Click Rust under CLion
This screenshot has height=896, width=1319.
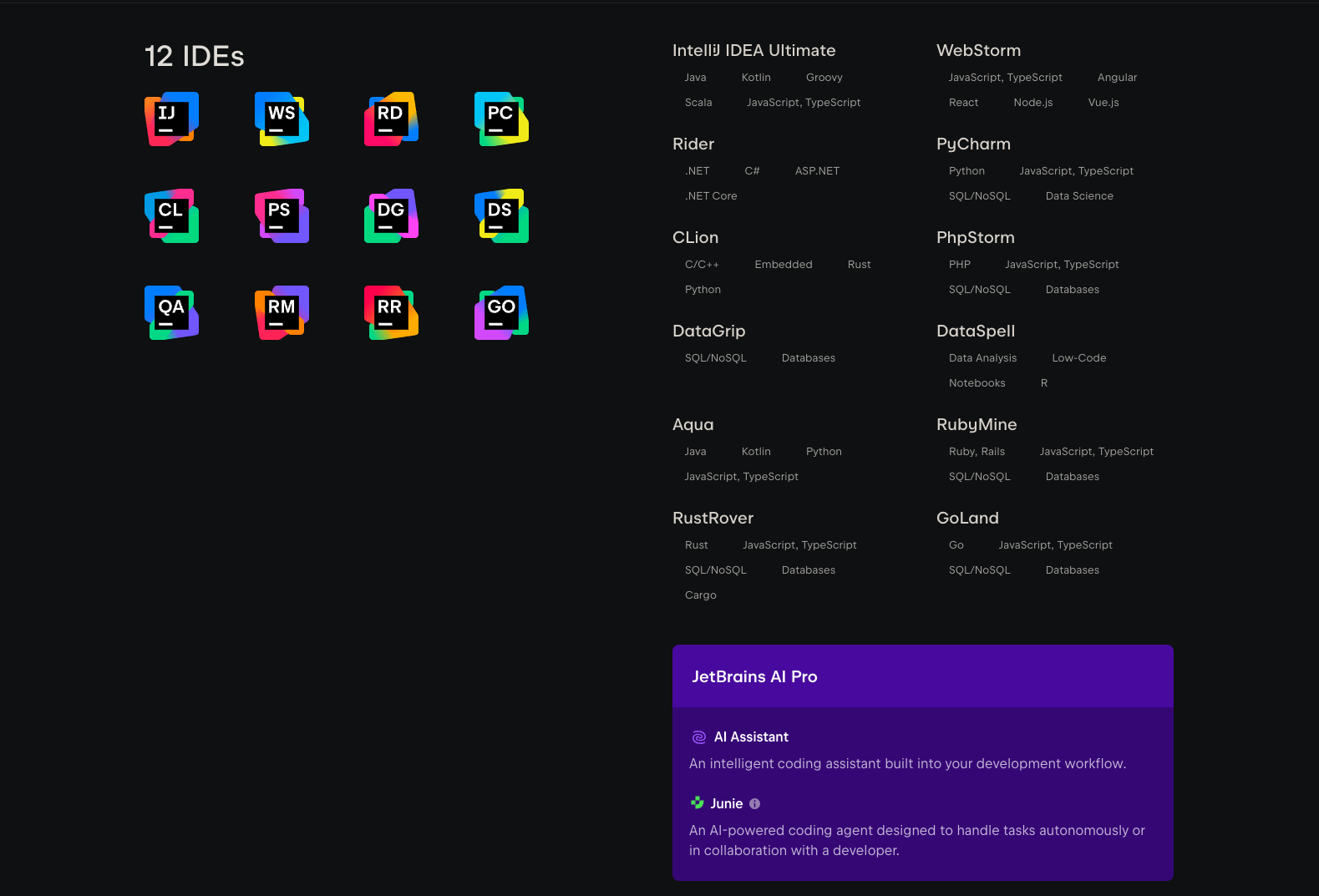pyautogui.click(x=859, y=265)
